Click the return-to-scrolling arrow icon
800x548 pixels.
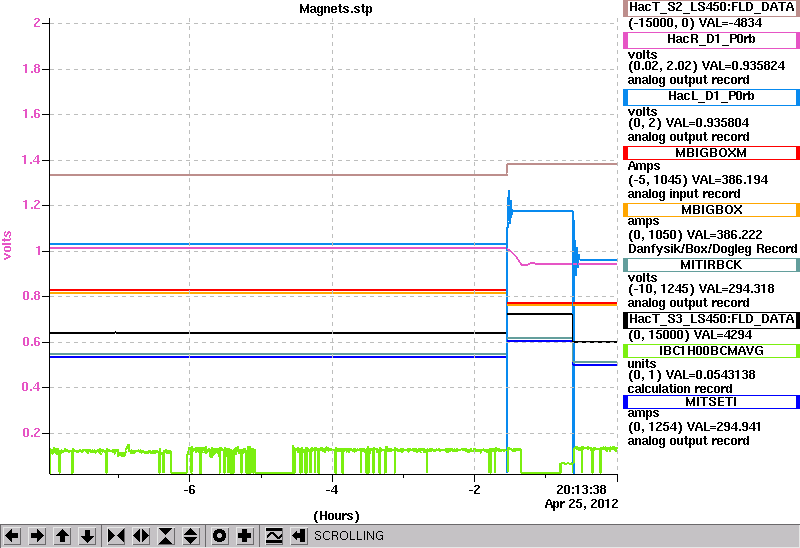pos(298,536)
